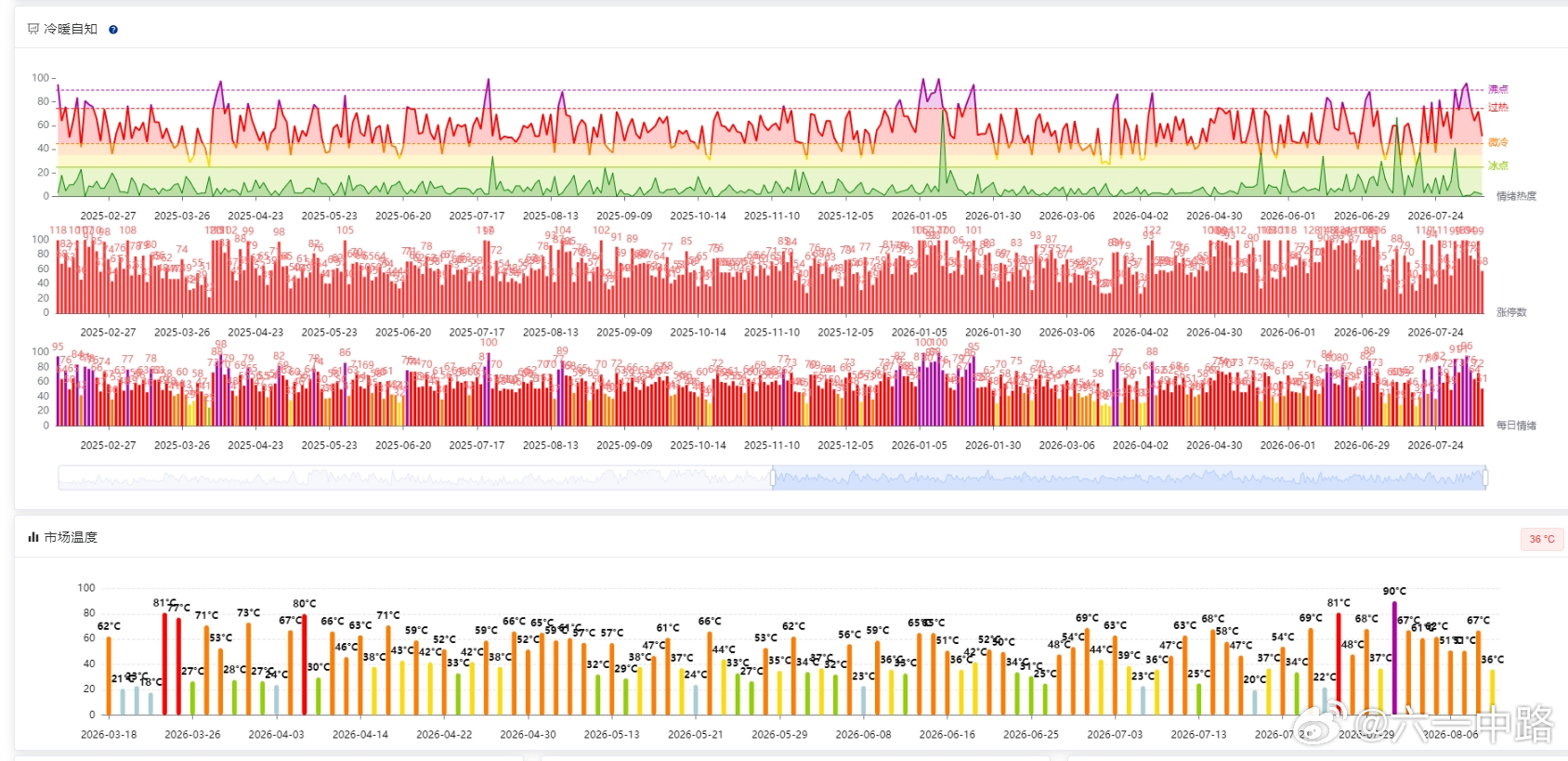The image size is (1568, 761).
Task: Click the 56°C value label in 市场温度
Action: click(x=849, y=635)
